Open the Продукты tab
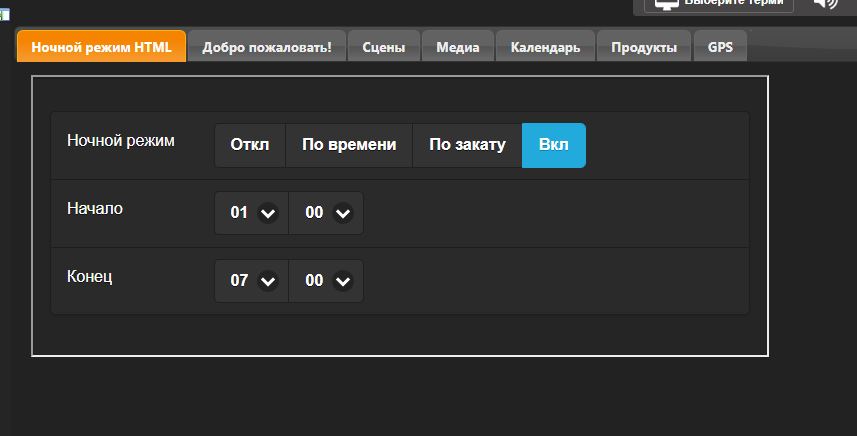857x436 pixels. click(644, 46)
